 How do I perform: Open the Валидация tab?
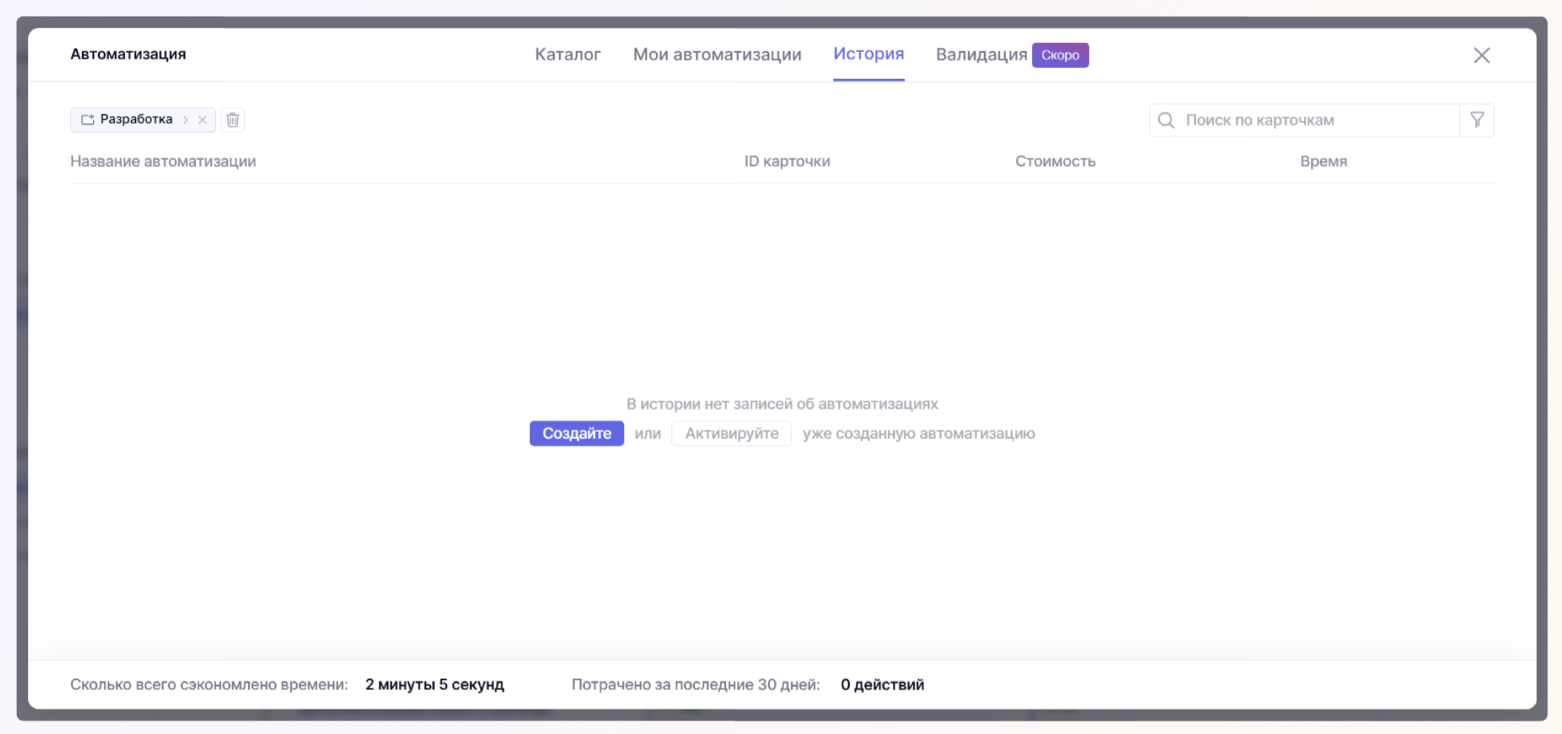pos(981,54)
